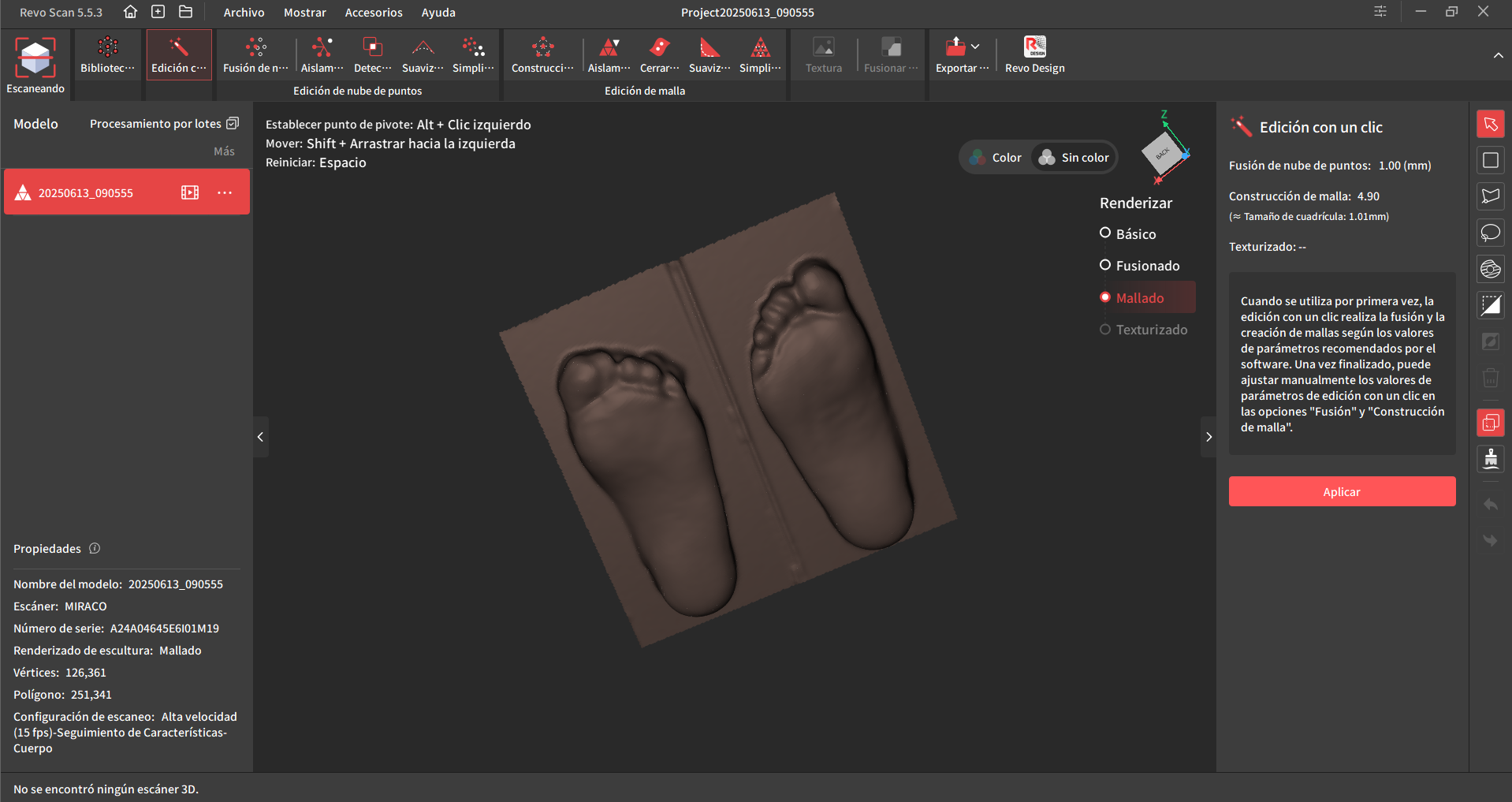This screenshot has height=802, width=1512.
Task: Click the Textura tool
Action: 824,55
